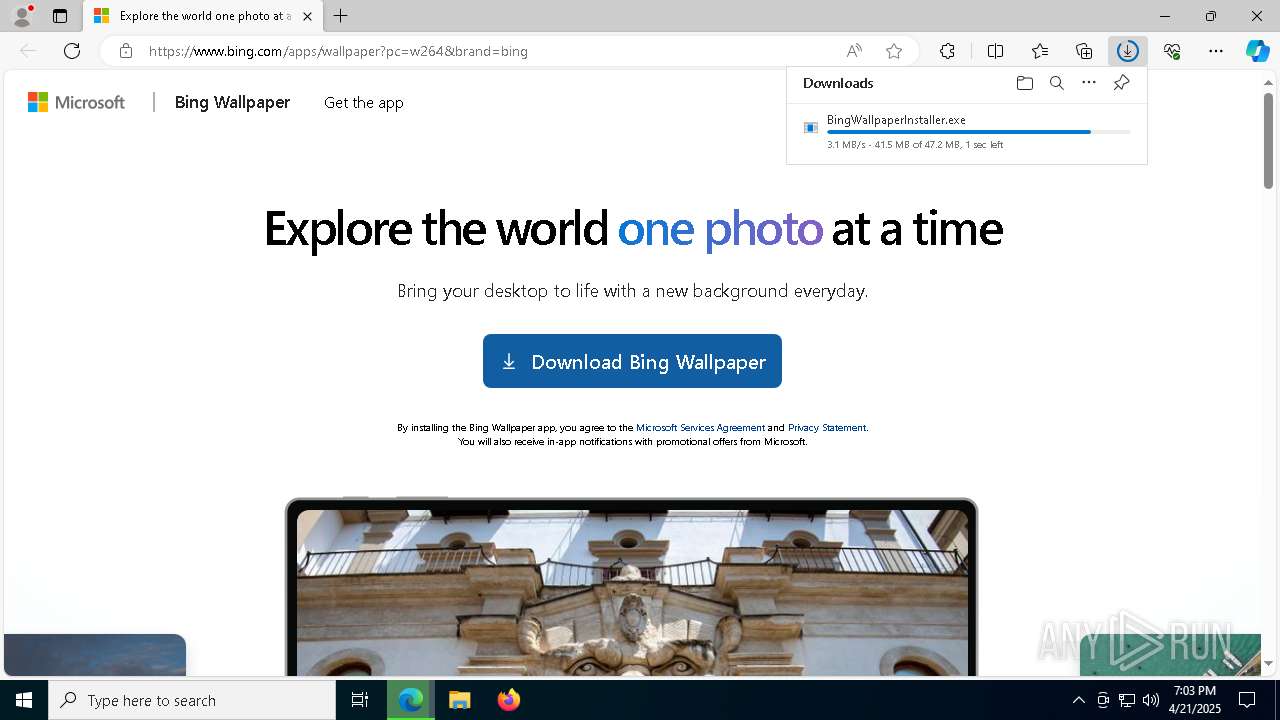Click the Edge taskbar icon
This screenshot has width=1280, height=720.
(x=411, y=700)
